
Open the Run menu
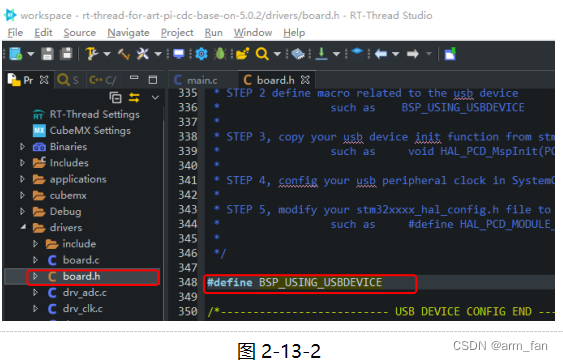click(x=214, y=33)
